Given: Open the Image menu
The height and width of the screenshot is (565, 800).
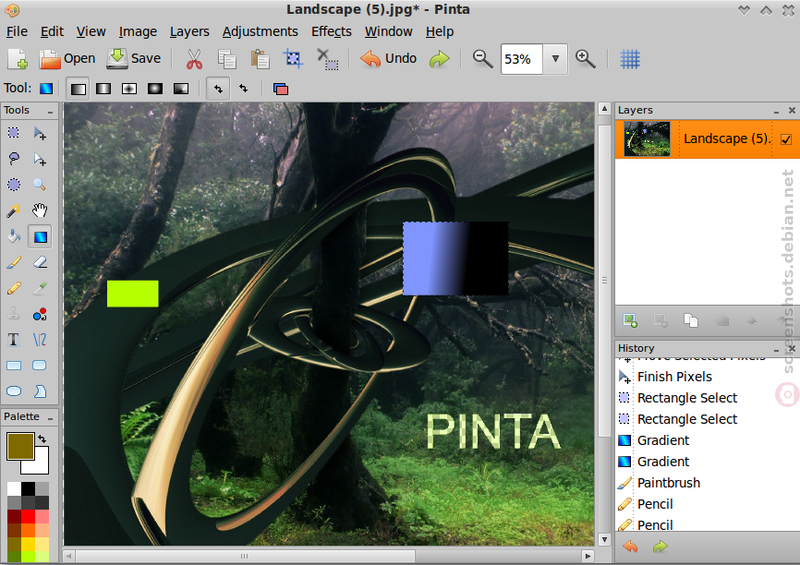Looking at the screenshot, I should [x=138, y=32].
